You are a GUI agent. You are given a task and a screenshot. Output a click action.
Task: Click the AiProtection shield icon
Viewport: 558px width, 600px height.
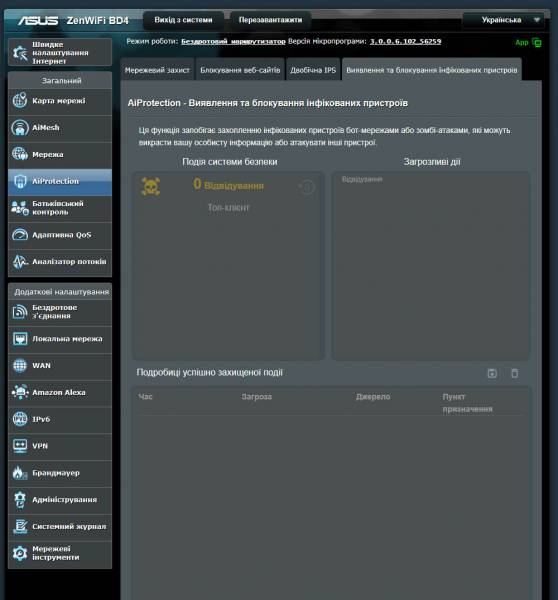tap(20, 181)
